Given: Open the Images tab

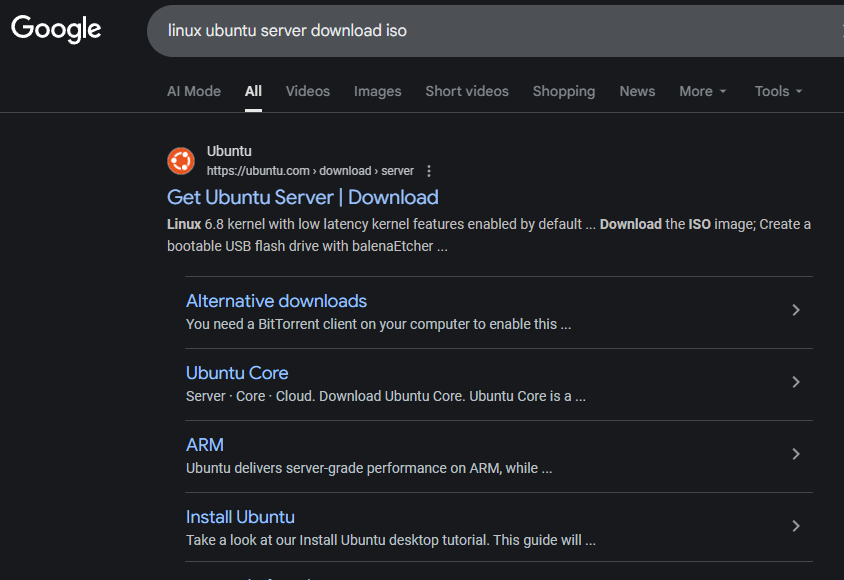Looking at the screenshot, I should click(377, 91).
